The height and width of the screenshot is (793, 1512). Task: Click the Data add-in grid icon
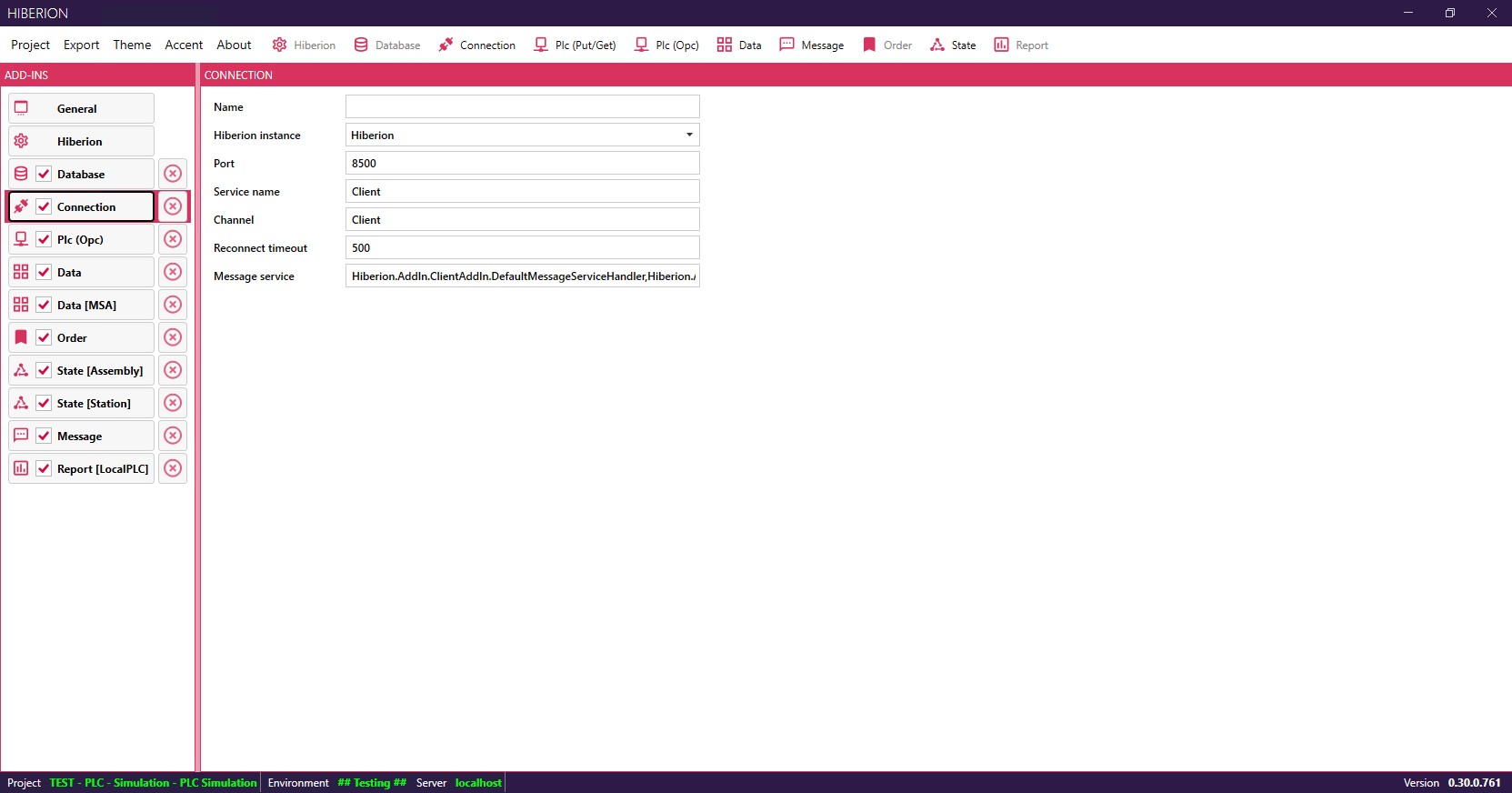(21, 272)
